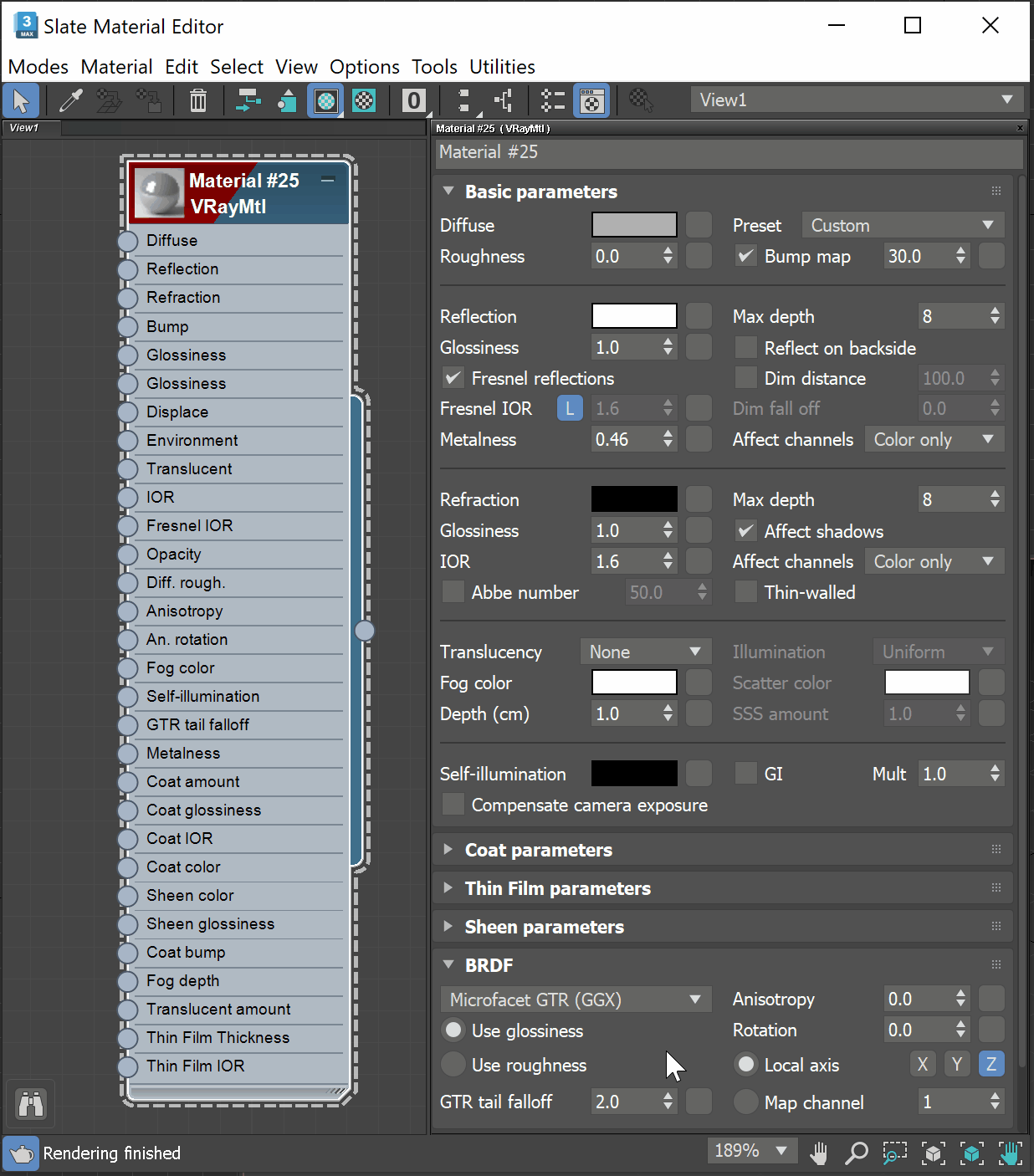This screenshot has height=1176, width=1034.
Task: Click the Zoom Extents cube icon
Action: tap(934, 1153)
